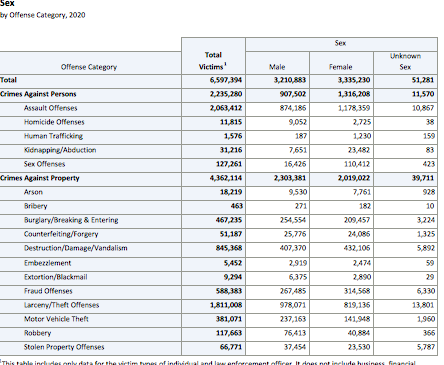The width and height of the screenshot is (444, 365).
Task: Select the Human Trafficking row label
Action: (53, 136)
